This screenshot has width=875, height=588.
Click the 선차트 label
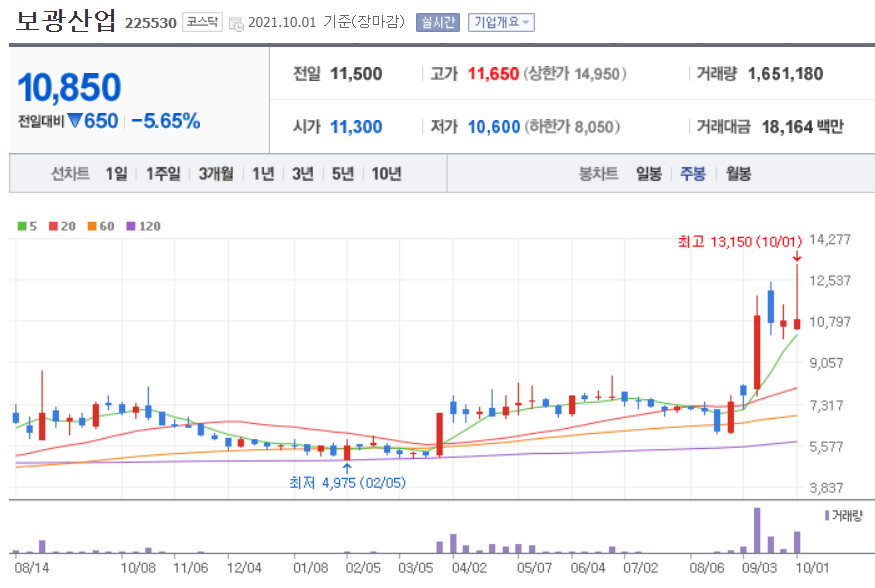tap(70, 173)
